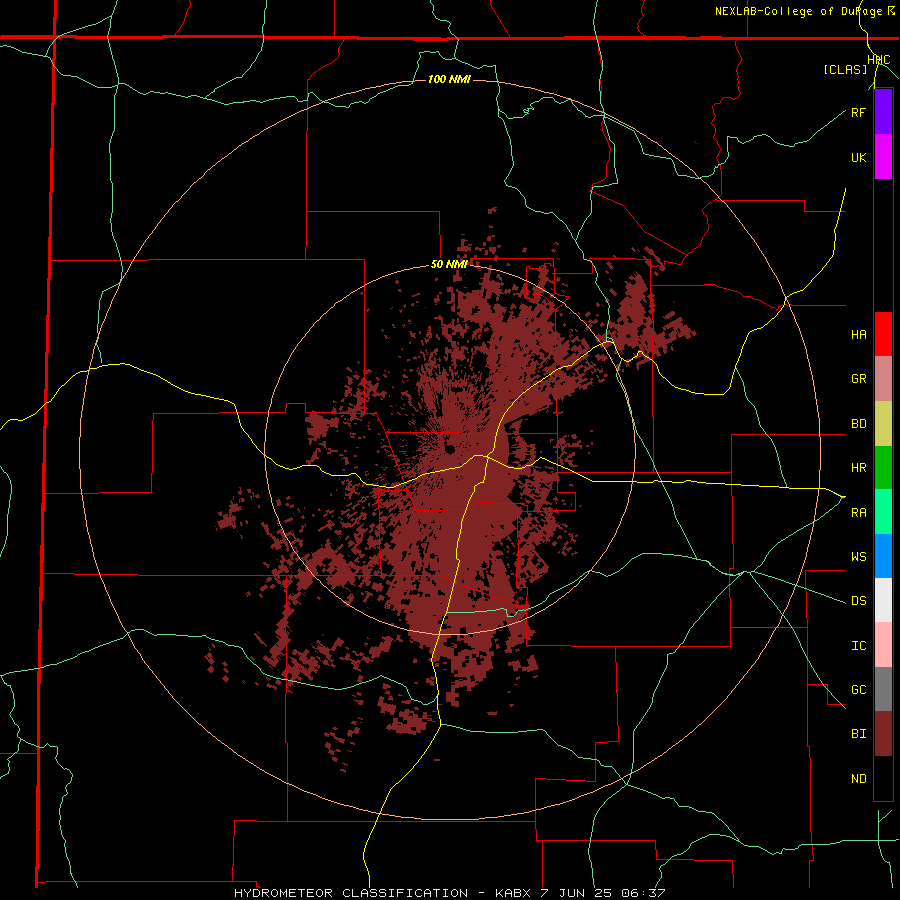Select the DS white legend swatch
Image resolution: width=900 pixels, height=900 pixels.
click(883, 600)
